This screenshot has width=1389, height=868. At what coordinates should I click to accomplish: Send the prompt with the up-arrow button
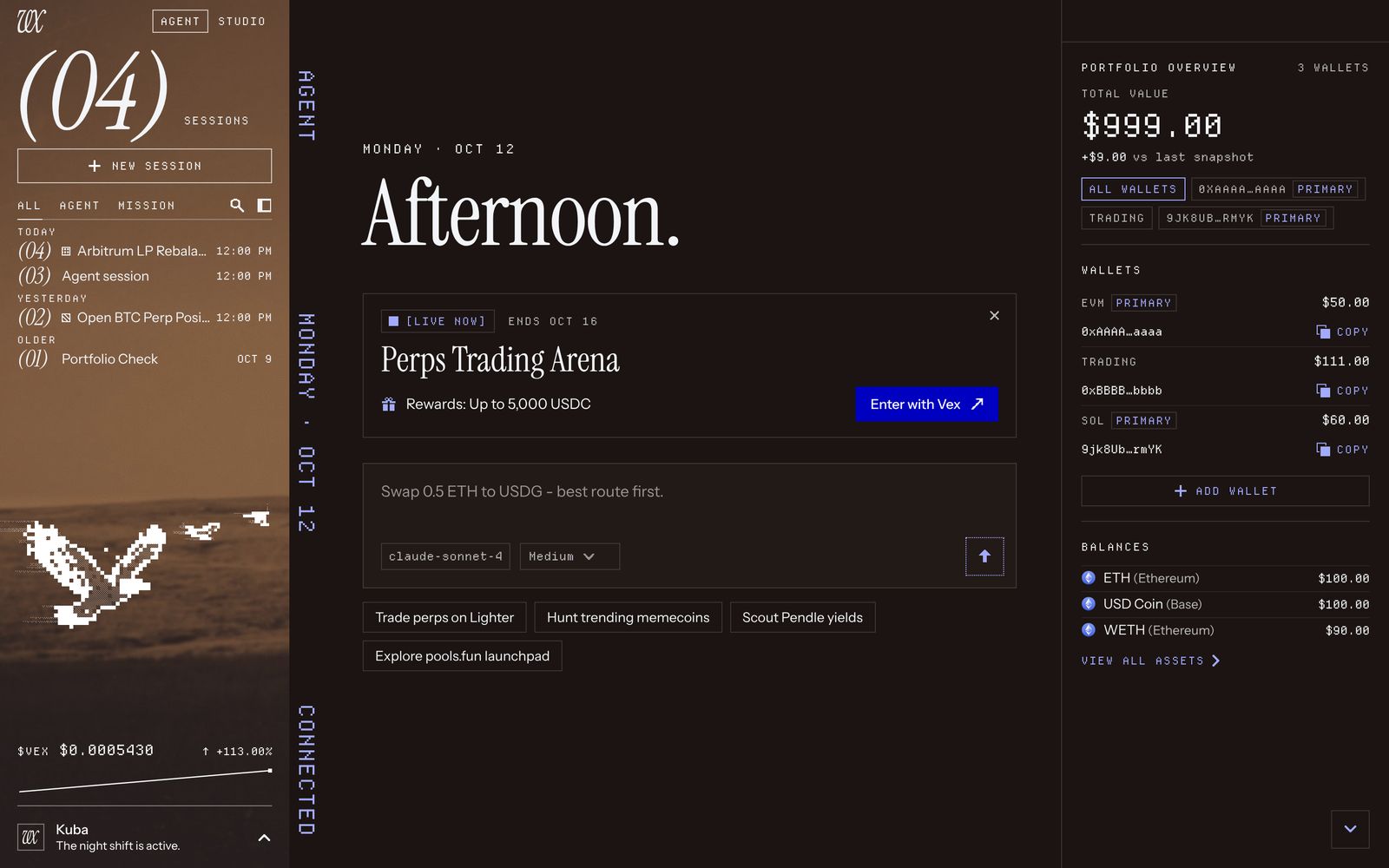984,556
